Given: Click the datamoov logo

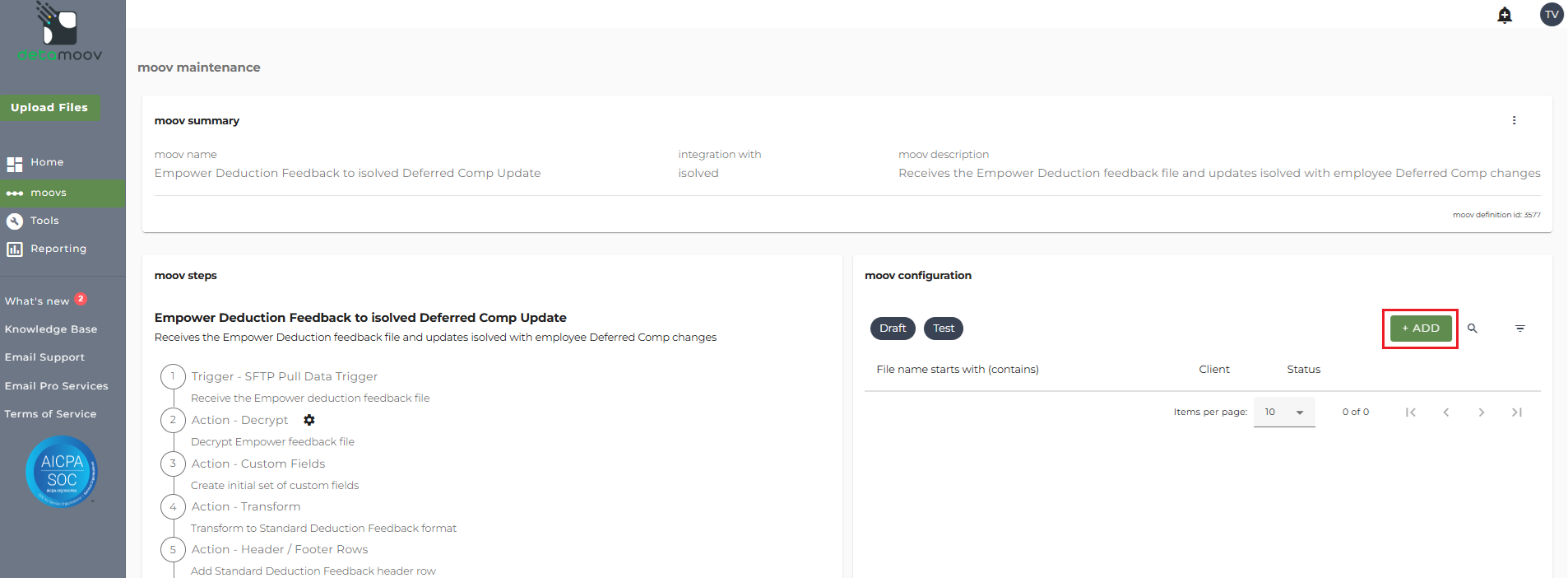Looking at the screenshot, I should click(60, 33).
